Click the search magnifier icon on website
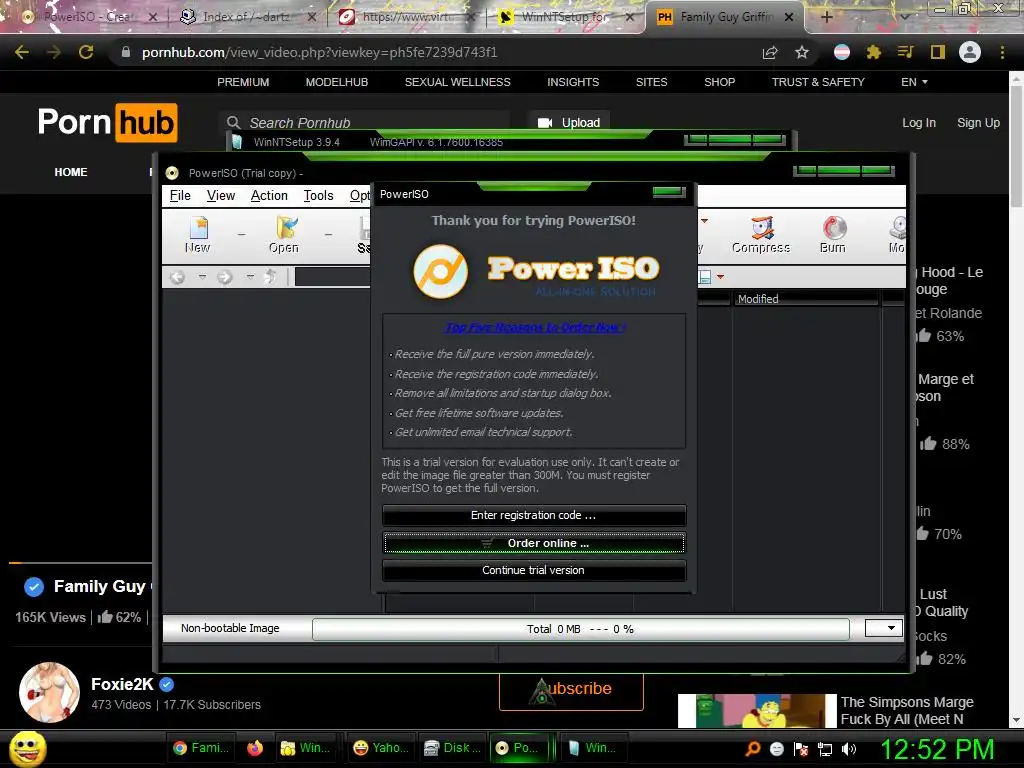This screenshot has height=768, width=1024. pyautogui.click(x=233, y=122)
